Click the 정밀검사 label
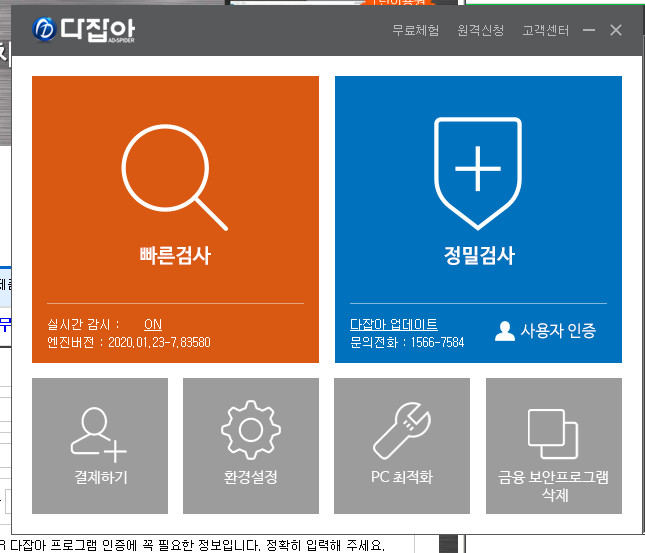The image size is (645, 553). 479,255
